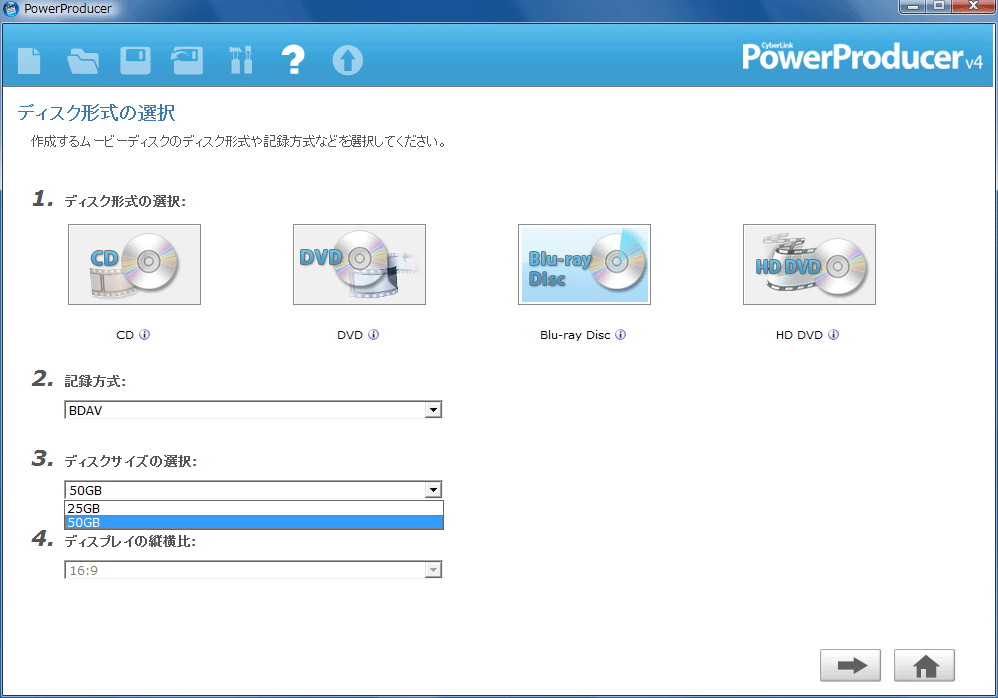Image resolution: width=998 pixels, height=698 pixels.
Task: Open Preferences with the tools icon
Action: click(x=241, y=60)
